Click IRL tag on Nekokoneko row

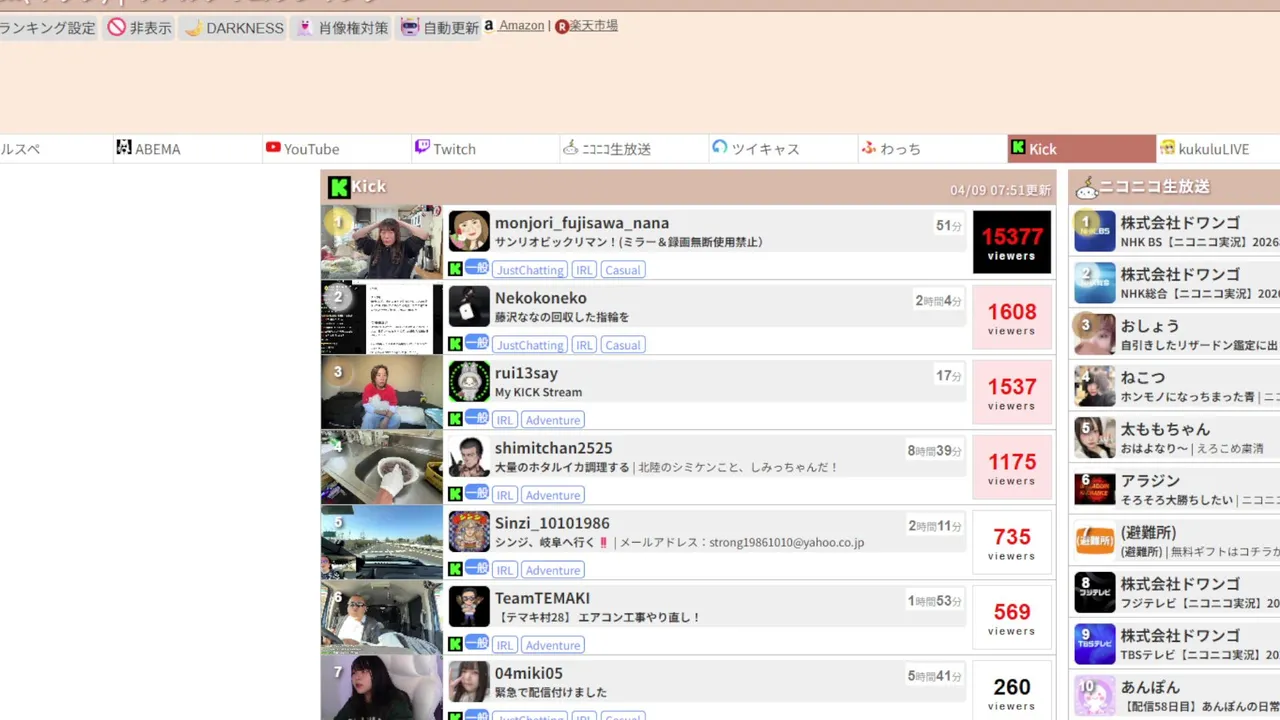click(584, 345)
